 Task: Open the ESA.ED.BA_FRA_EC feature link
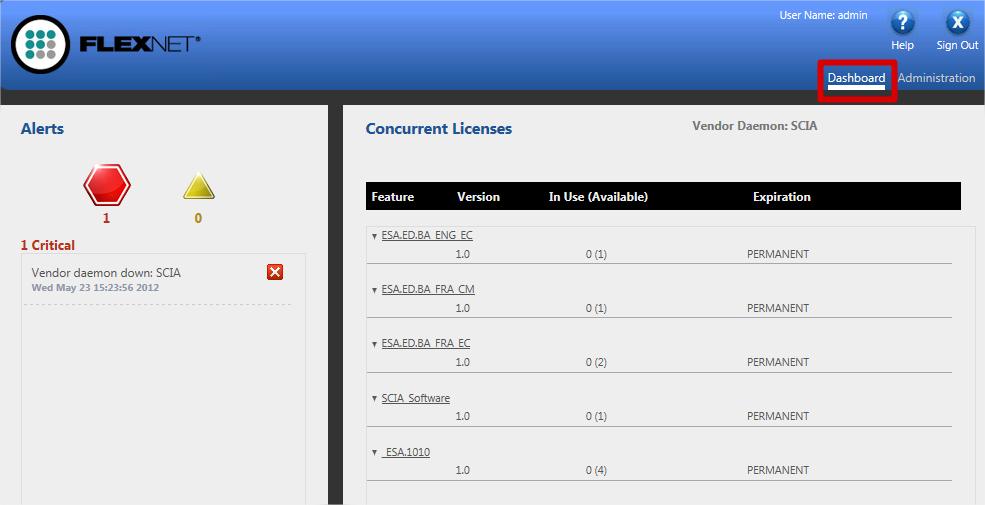[426, 344]
